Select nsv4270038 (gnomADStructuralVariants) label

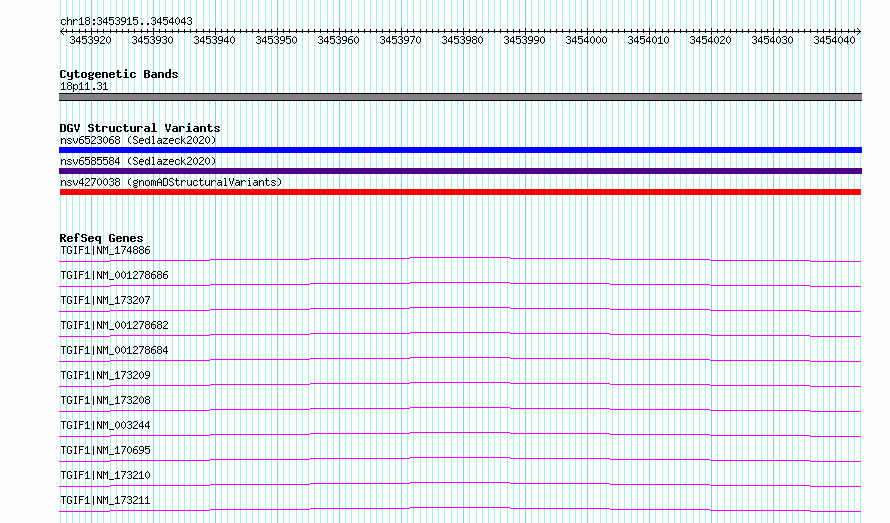171,182
